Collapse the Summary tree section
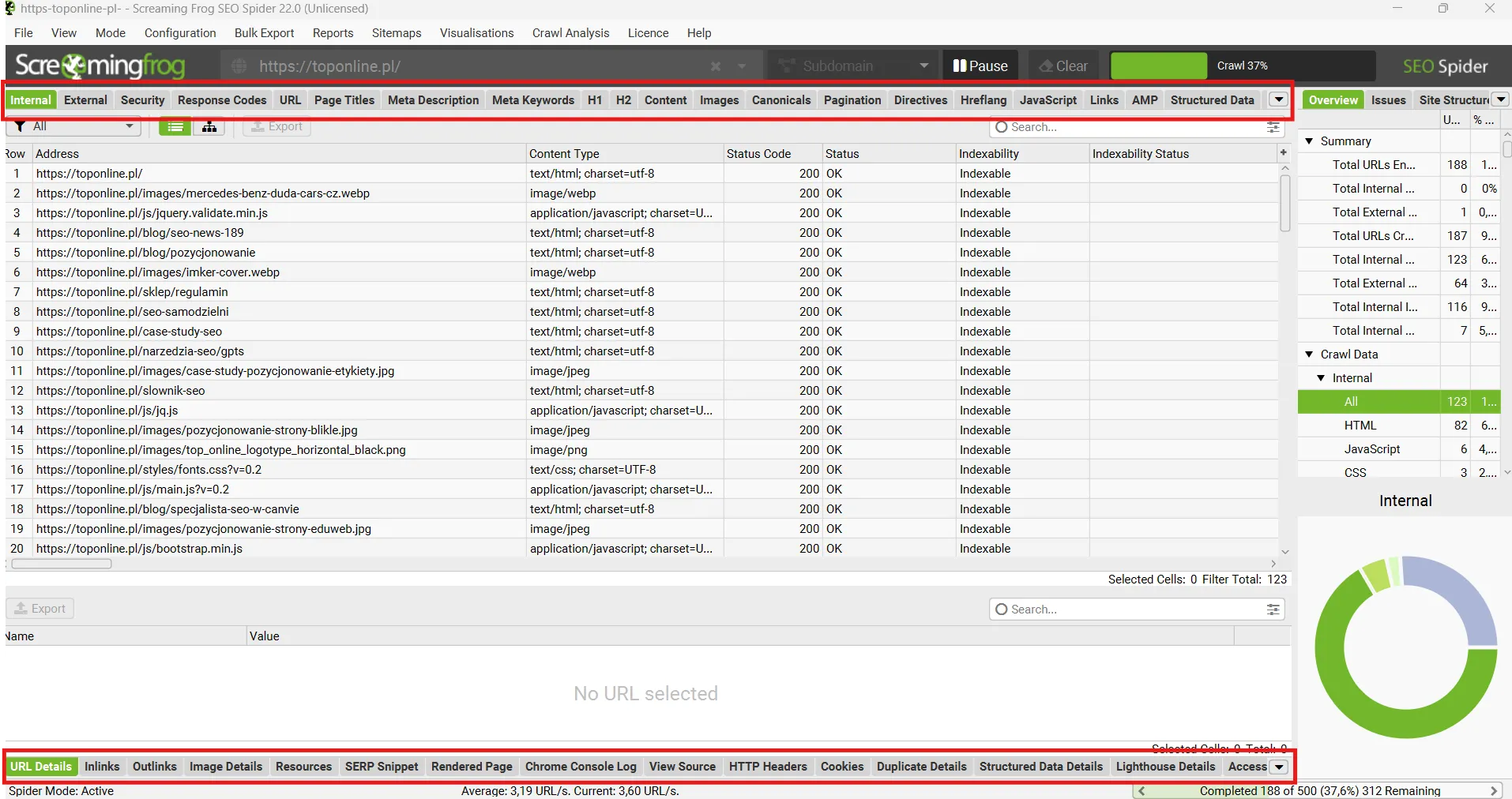This screenshot has width=1512, height=799. (1309, 141)
